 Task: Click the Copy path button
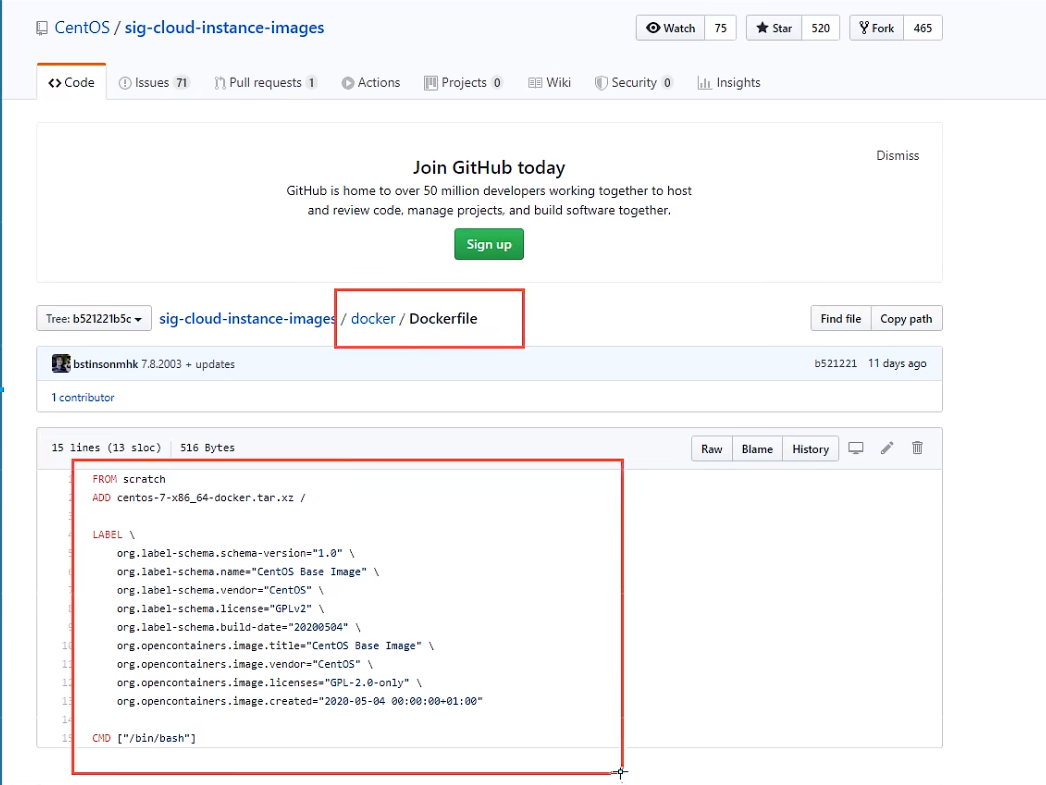click(906, 319)
